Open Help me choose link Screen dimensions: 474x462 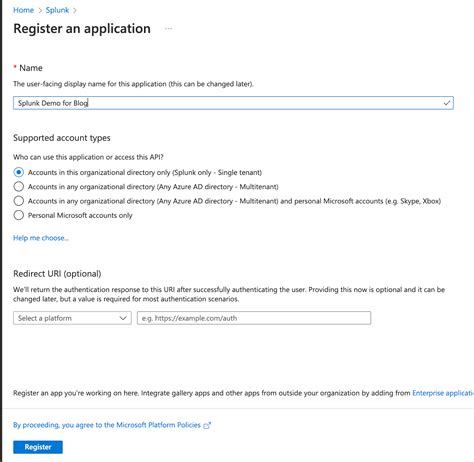[x=41, y=238]
